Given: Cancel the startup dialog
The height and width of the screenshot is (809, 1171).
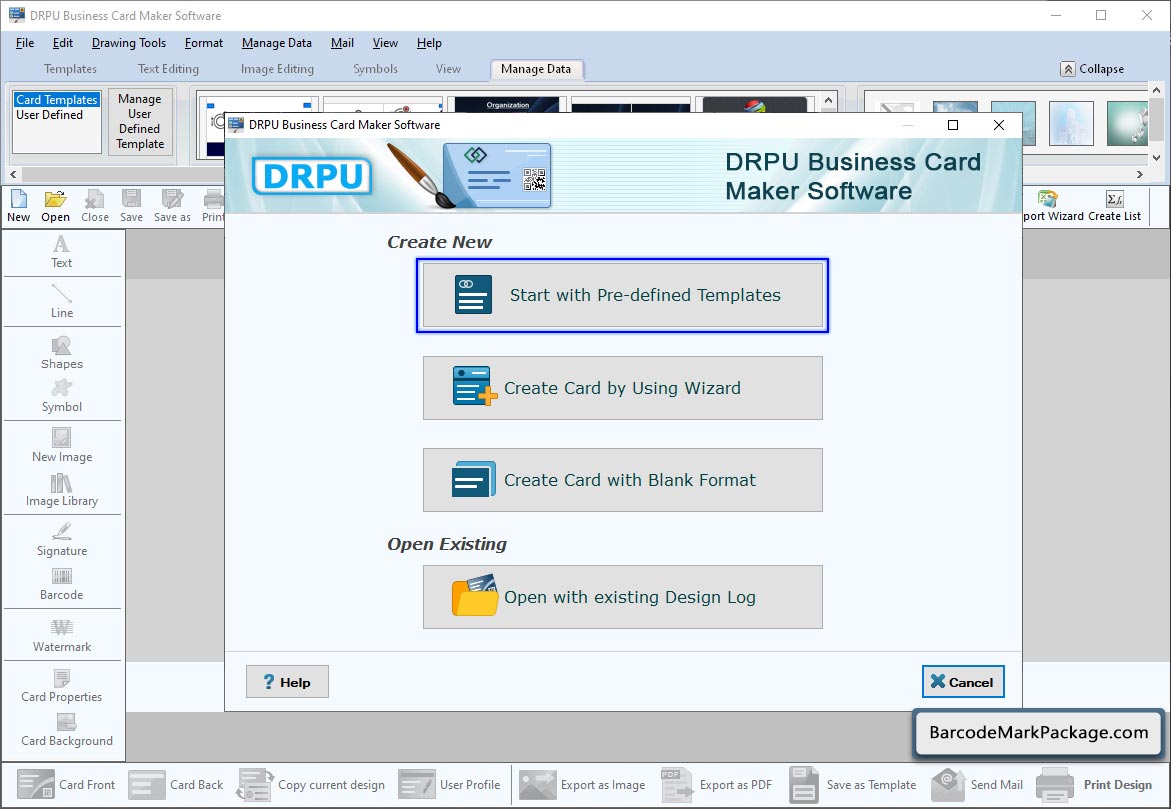Looking at the screenshot, I should [963, 682].
